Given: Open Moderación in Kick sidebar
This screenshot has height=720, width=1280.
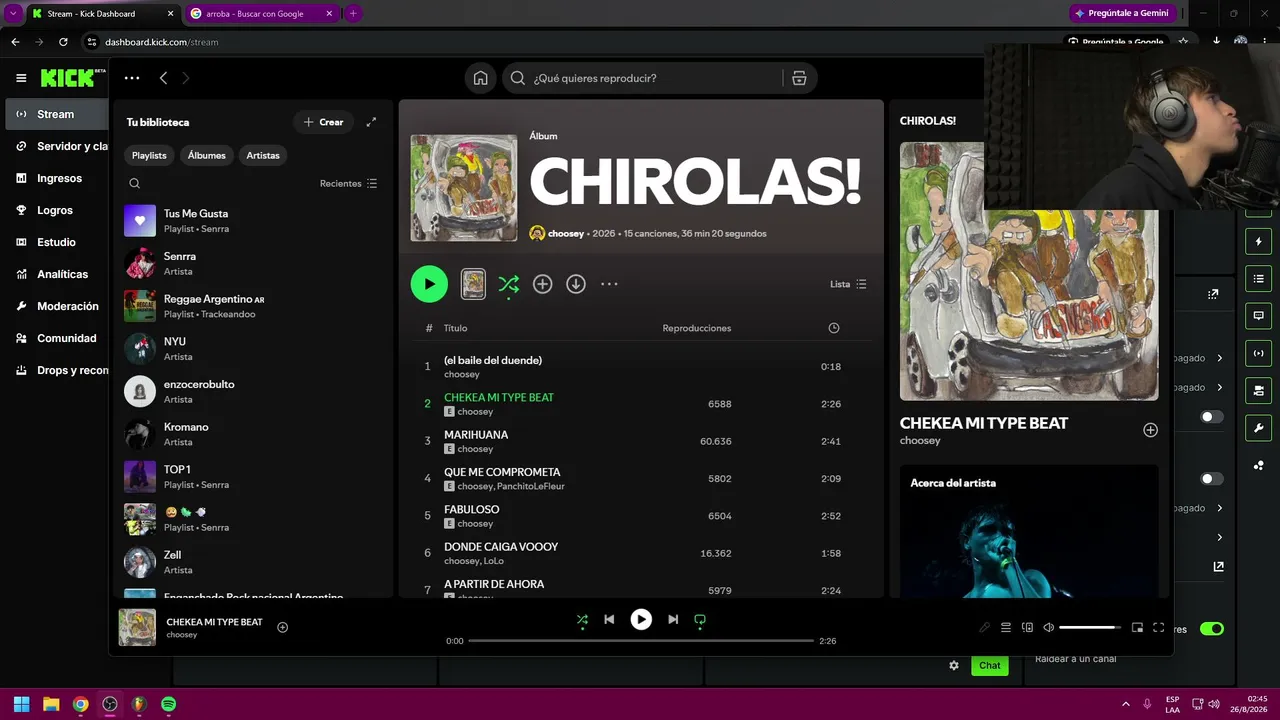Looking at the screenshot, I should click(57, 306).
